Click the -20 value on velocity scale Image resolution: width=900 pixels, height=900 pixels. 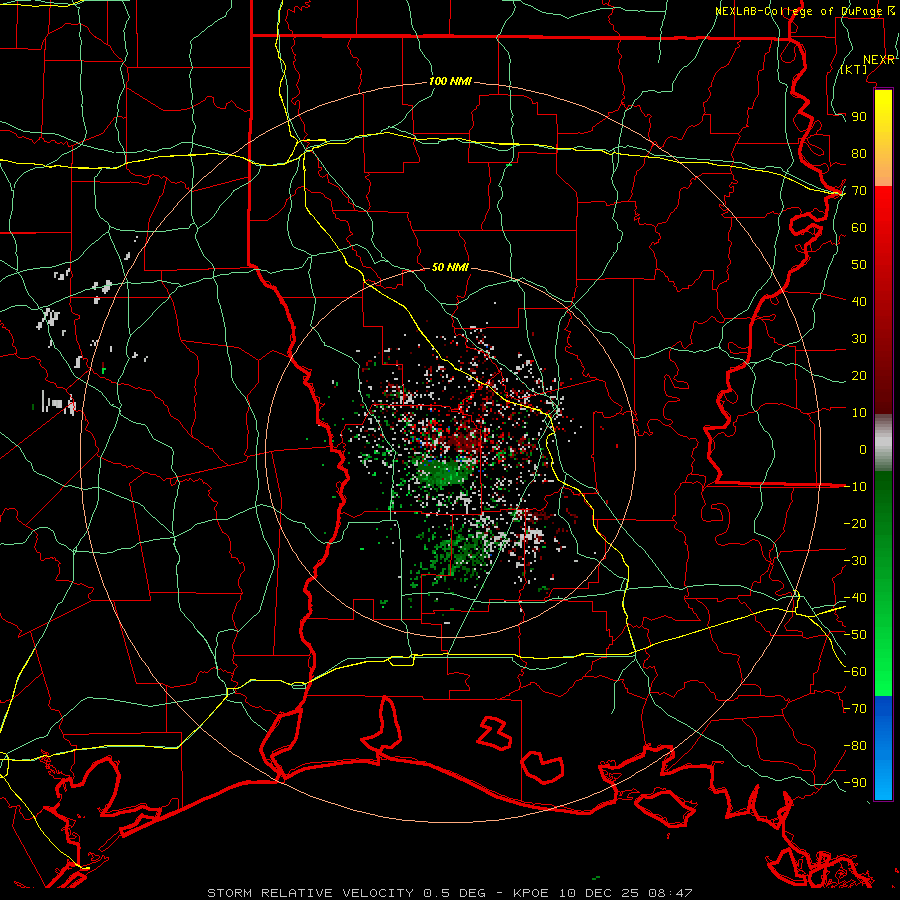[855, 524]
